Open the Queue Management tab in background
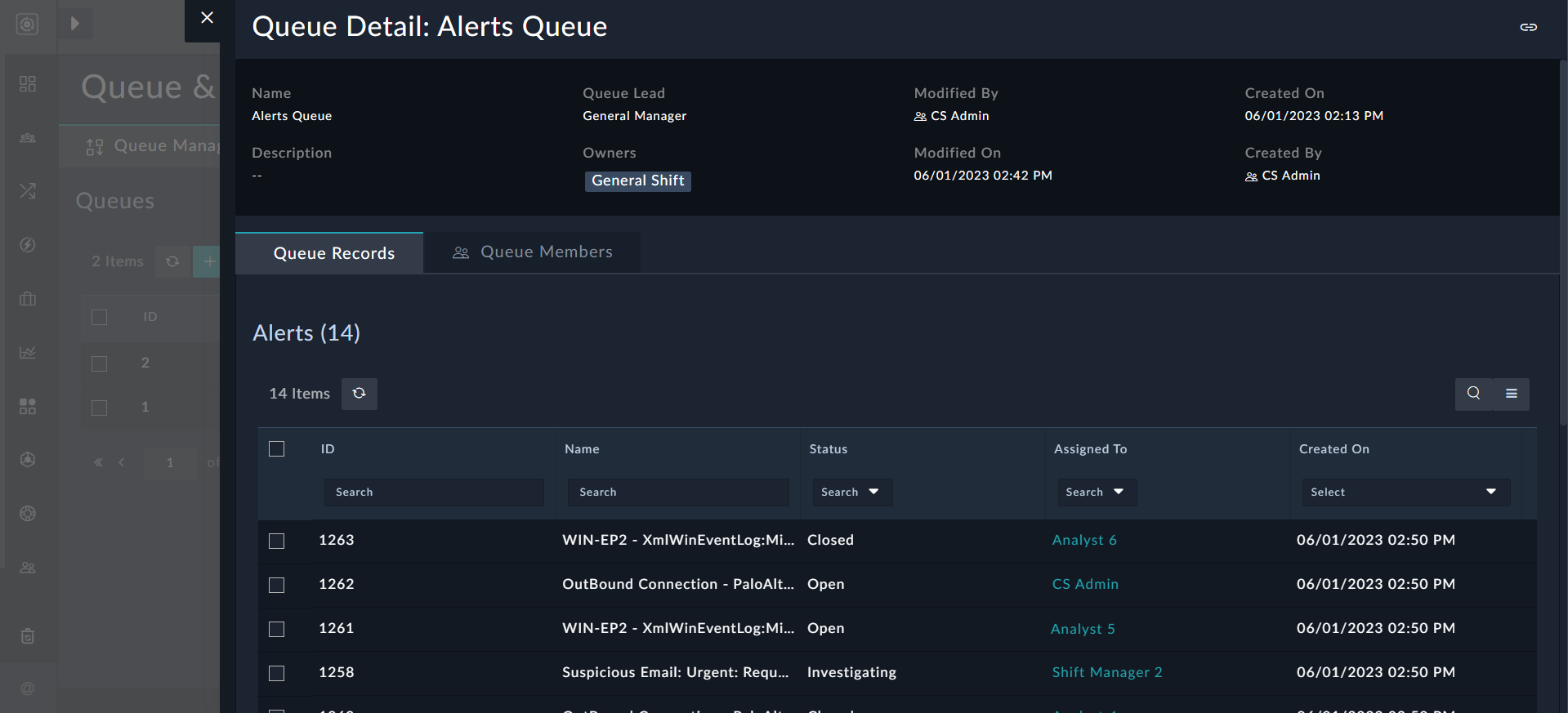1568x713 pixels. (x=153, y=146)
